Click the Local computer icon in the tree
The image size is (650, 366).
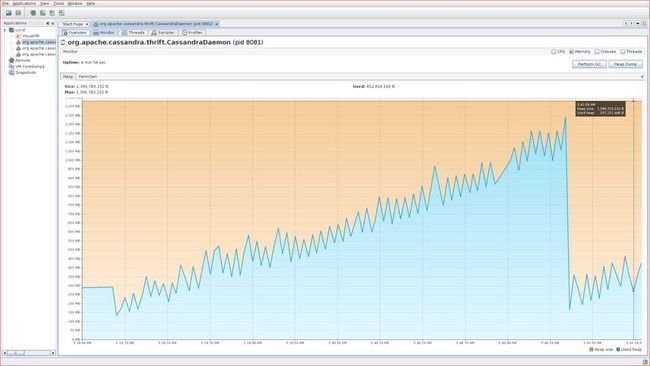pyautogui.click(x=12, y=30)
